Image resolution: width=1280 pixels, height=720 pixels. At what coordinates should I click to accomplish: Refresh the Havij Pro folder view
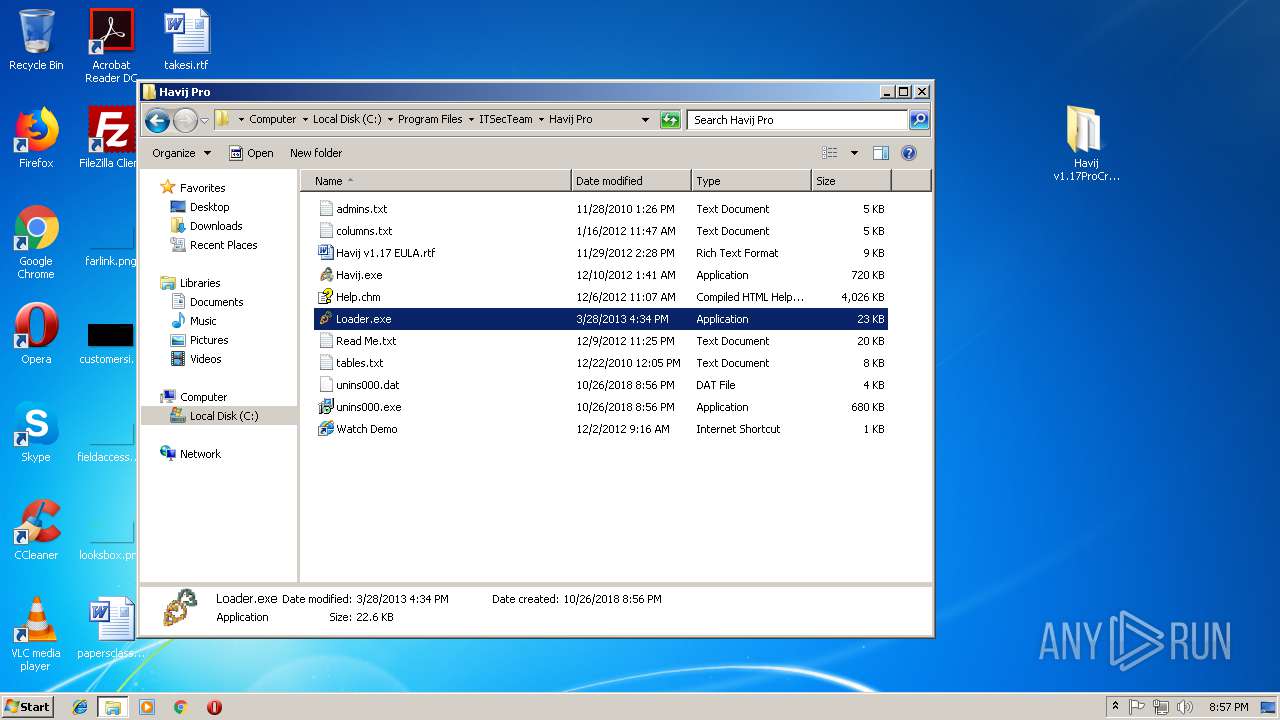[x=670, y=120]
